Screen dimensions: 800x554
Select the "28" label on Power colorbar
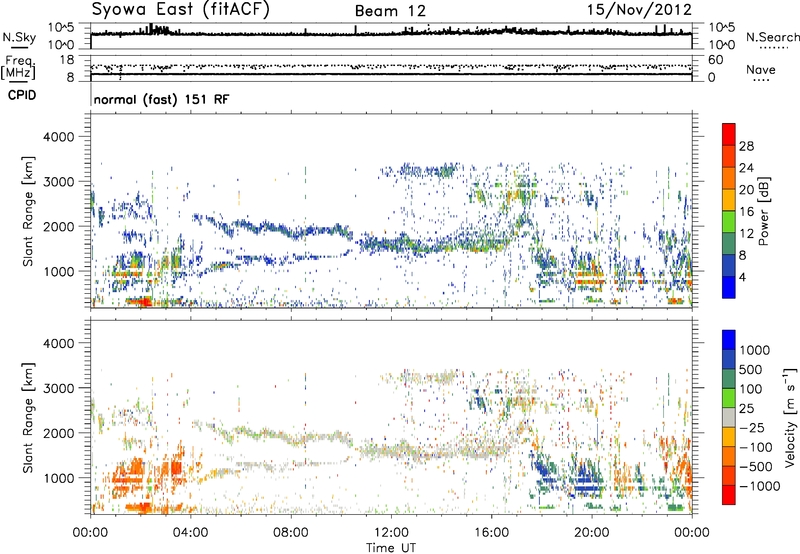(746, 146)
